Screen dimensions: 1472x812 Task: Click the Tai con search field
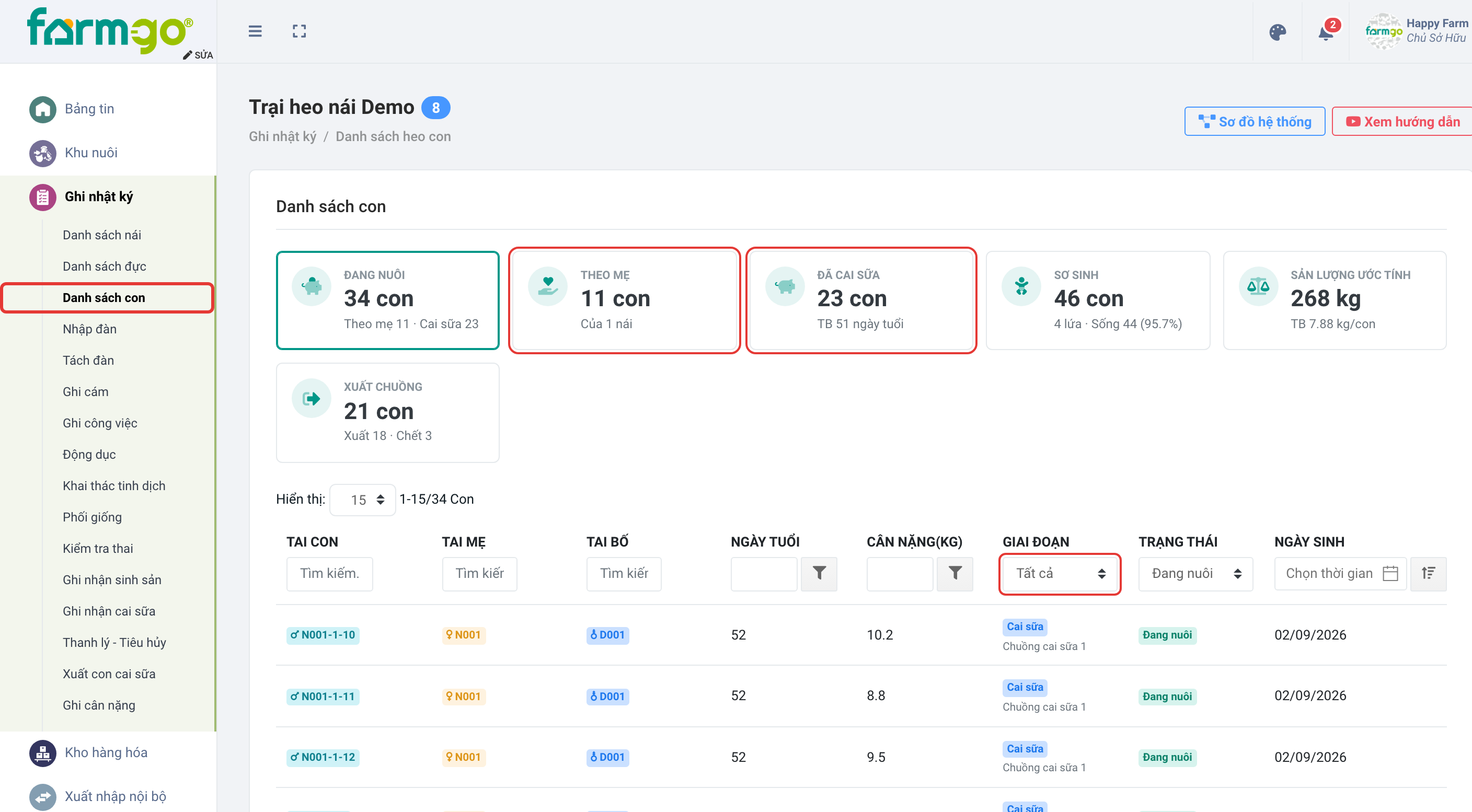click(x=330, y=573)
